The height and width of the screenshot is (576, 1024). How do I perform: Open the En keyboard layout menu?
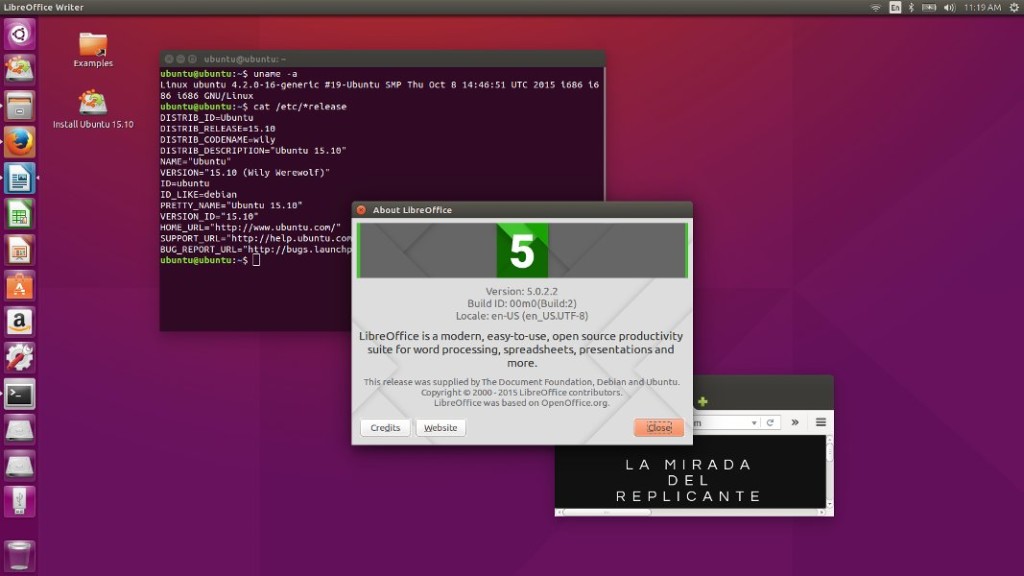pyautogui.click(x=893, y=9)
